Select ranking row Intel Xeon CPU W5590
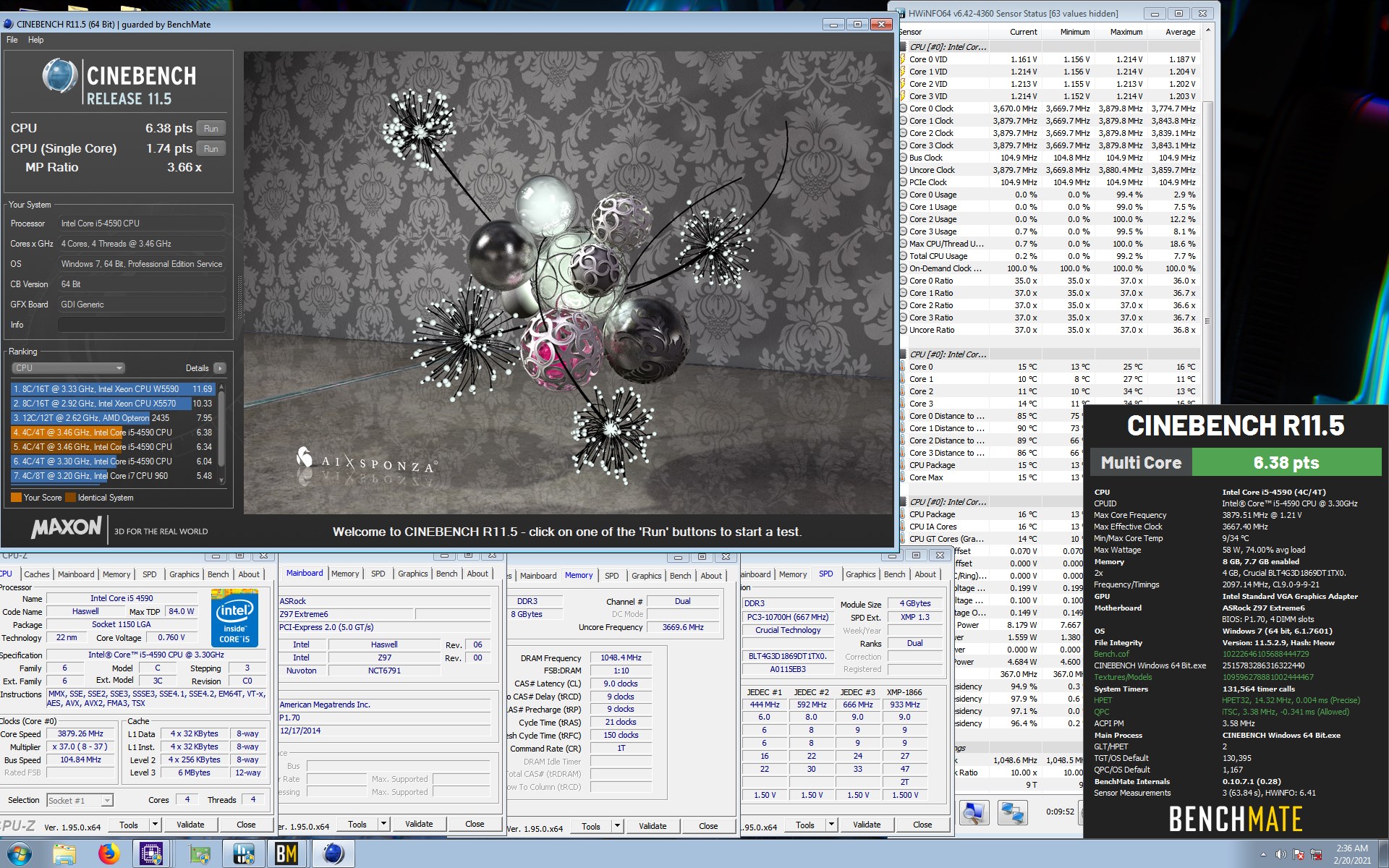 point(113,389)
